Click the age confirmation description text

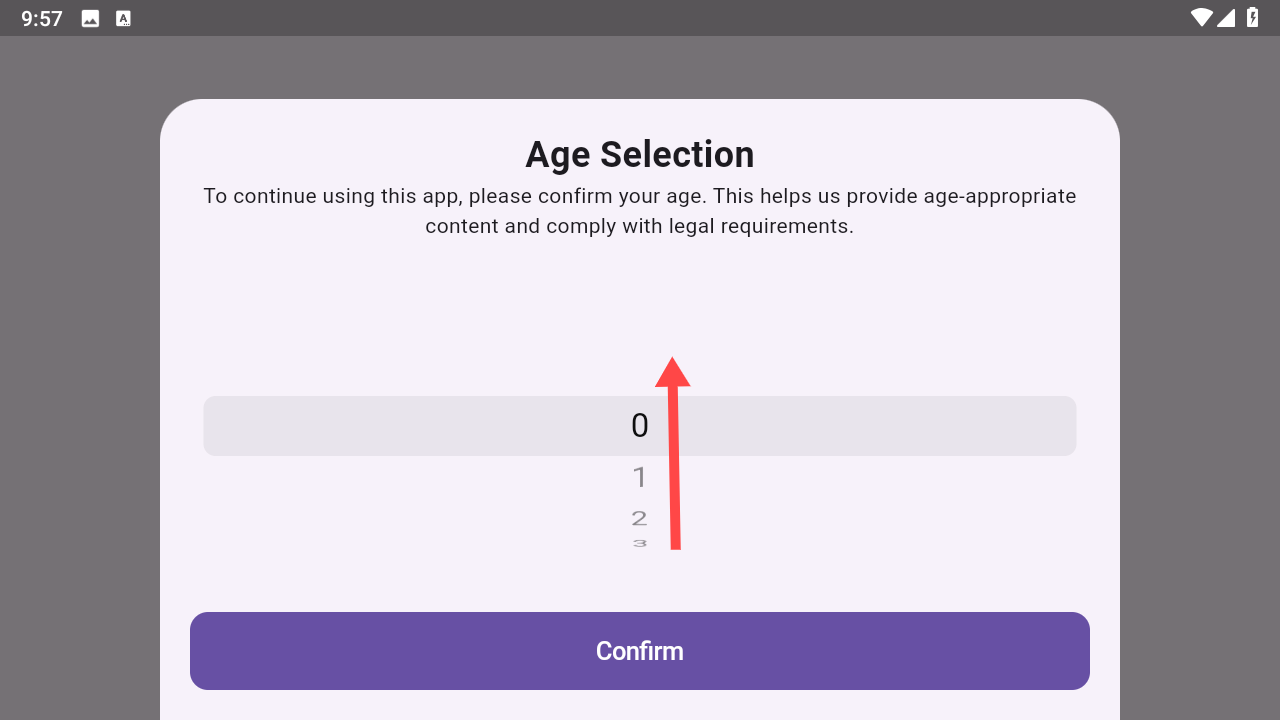(640, 211)
